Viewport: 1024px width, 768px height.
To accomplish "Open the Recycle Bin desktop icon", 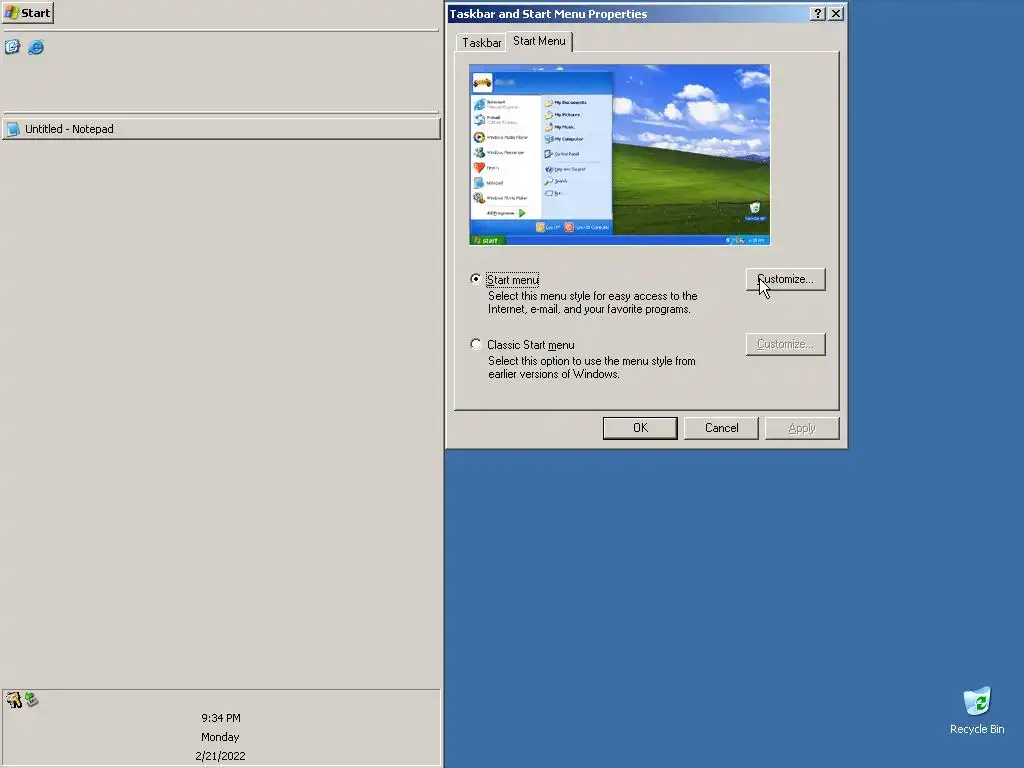I will (977, 711).
